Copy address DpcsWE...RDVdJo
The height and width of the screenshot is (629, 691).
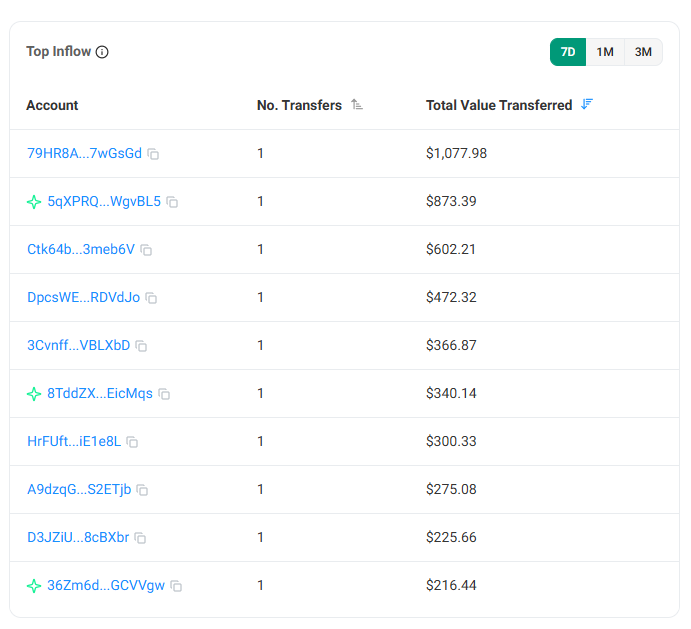click(151, 298)
